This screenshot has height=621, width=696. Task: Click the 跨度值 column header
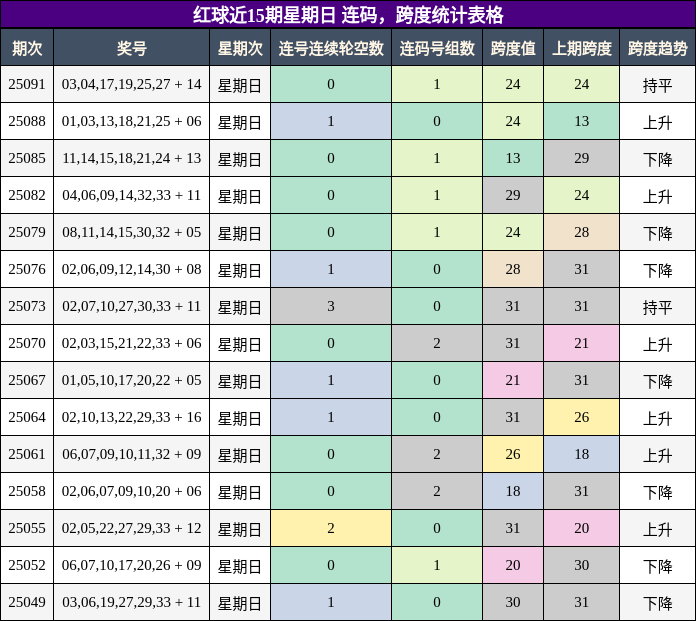point(513,48)
